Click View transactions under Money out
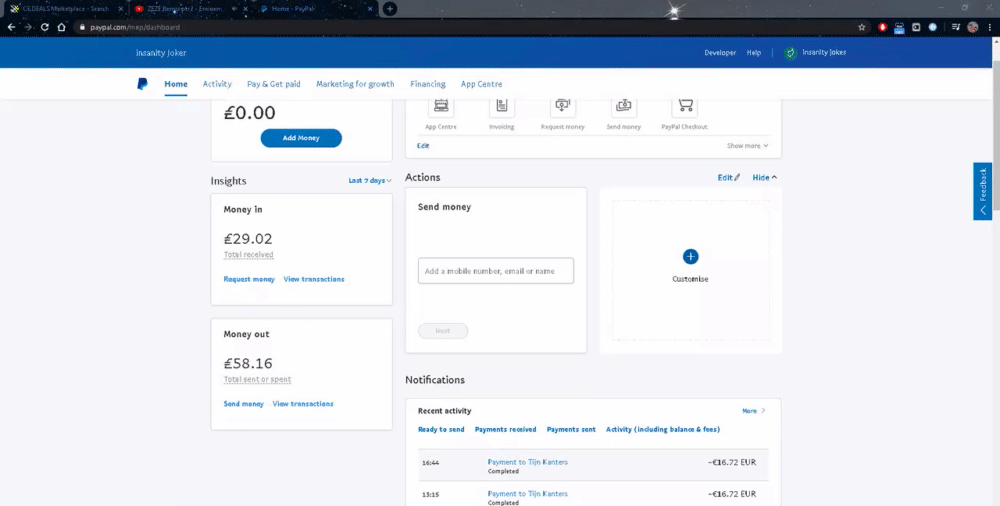The height and width of the screenshot is (506, 1000). 303,404
